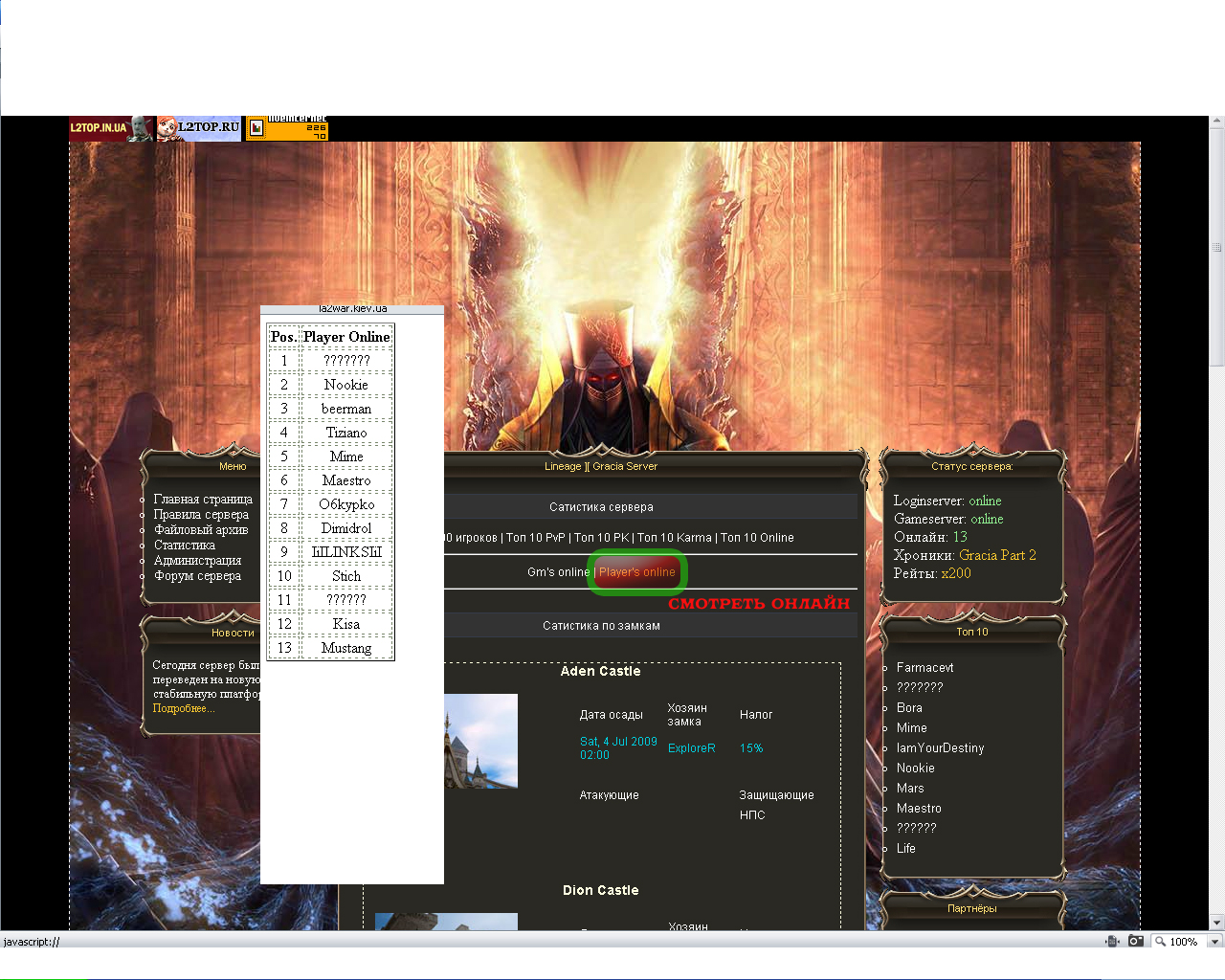This screenshot has width=1225, height=980.
Task: Open the zoom level dropdown arrow
Action: [x=1214, y=942]
